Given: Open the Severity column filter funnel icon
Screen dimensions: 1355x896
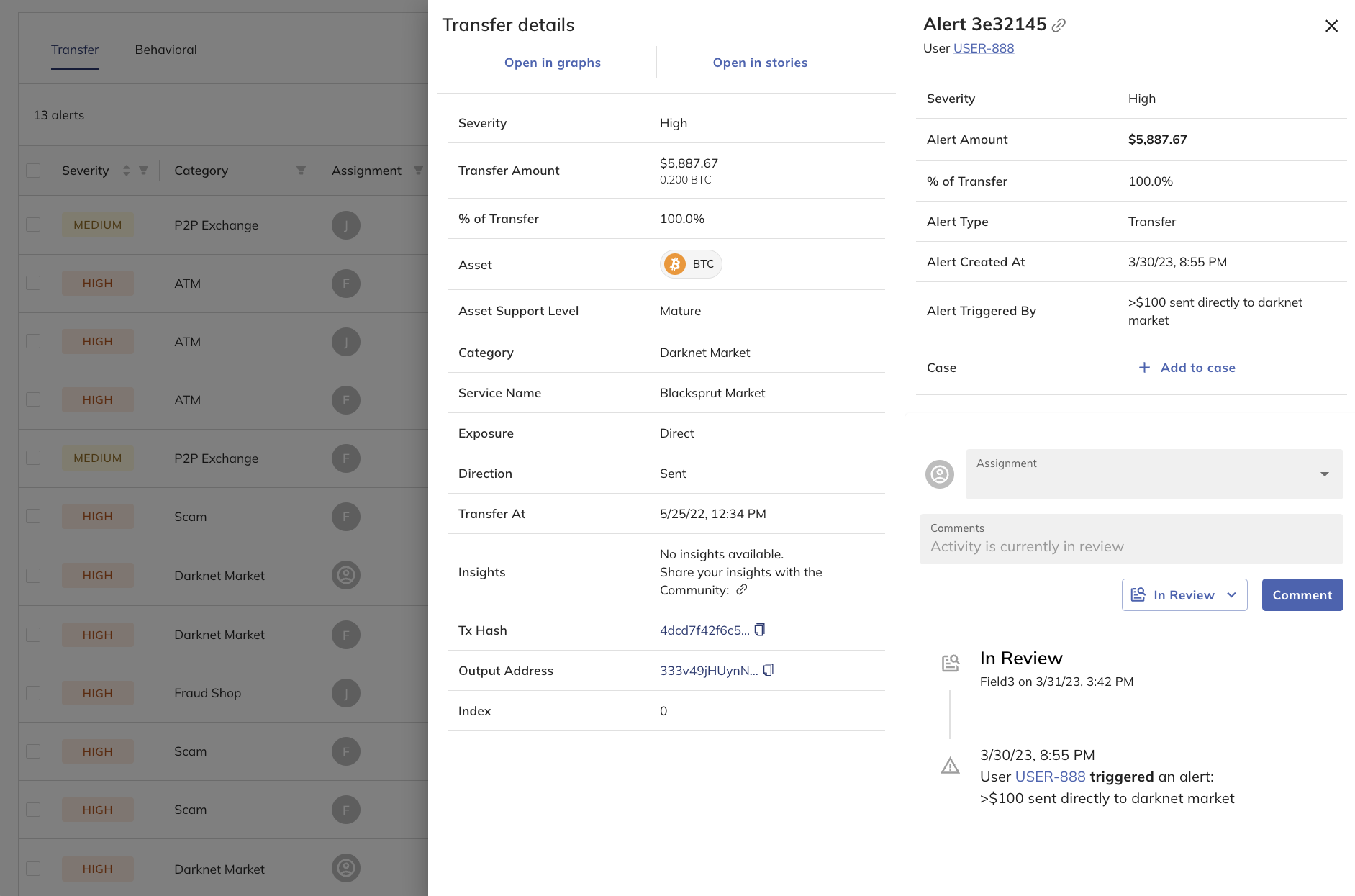Looking at the screenshot, I should (143, 171).
